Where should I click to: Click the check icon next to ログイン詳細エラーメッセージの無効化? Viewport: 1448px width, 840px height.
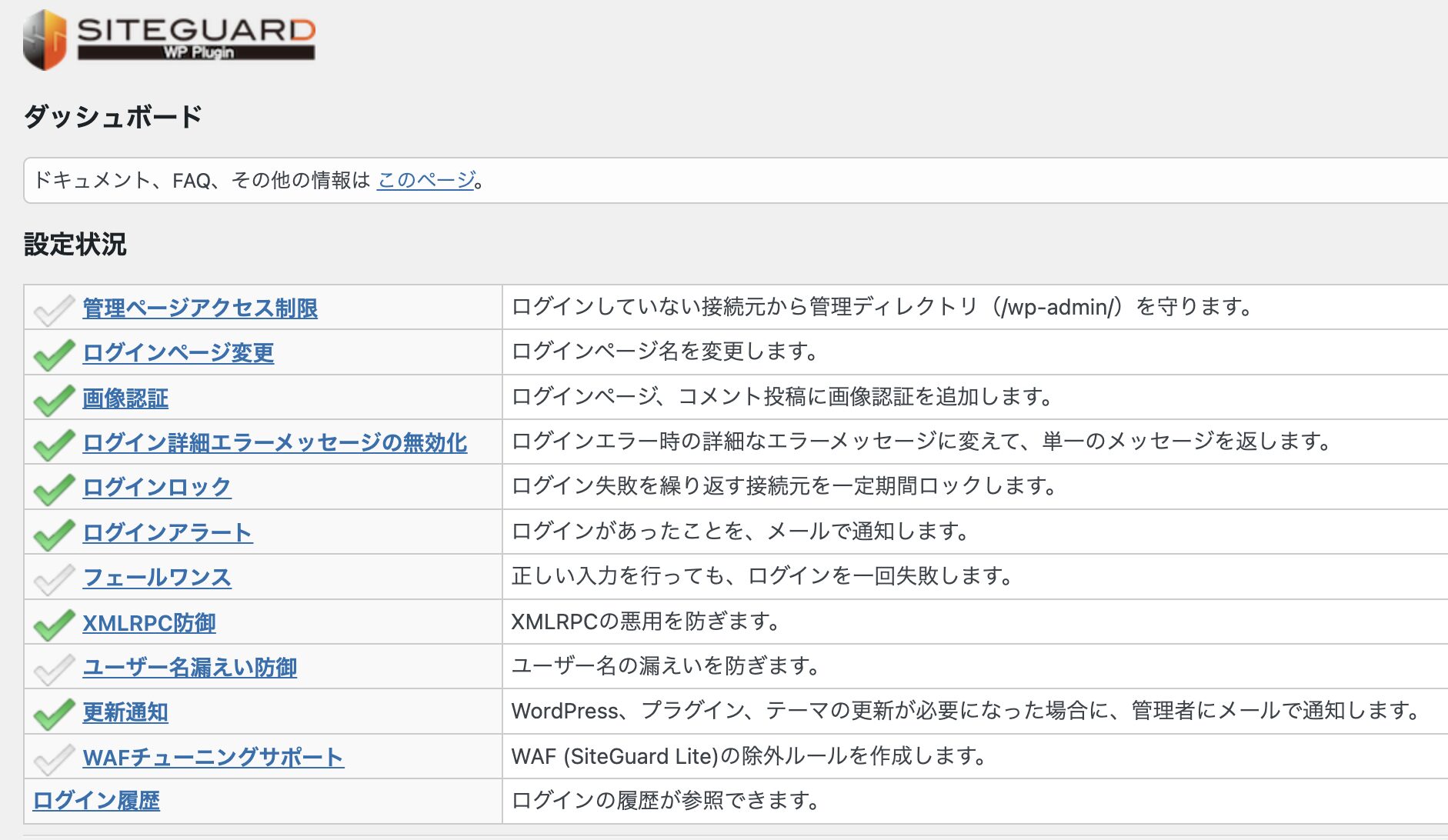[x=52, y=442]
